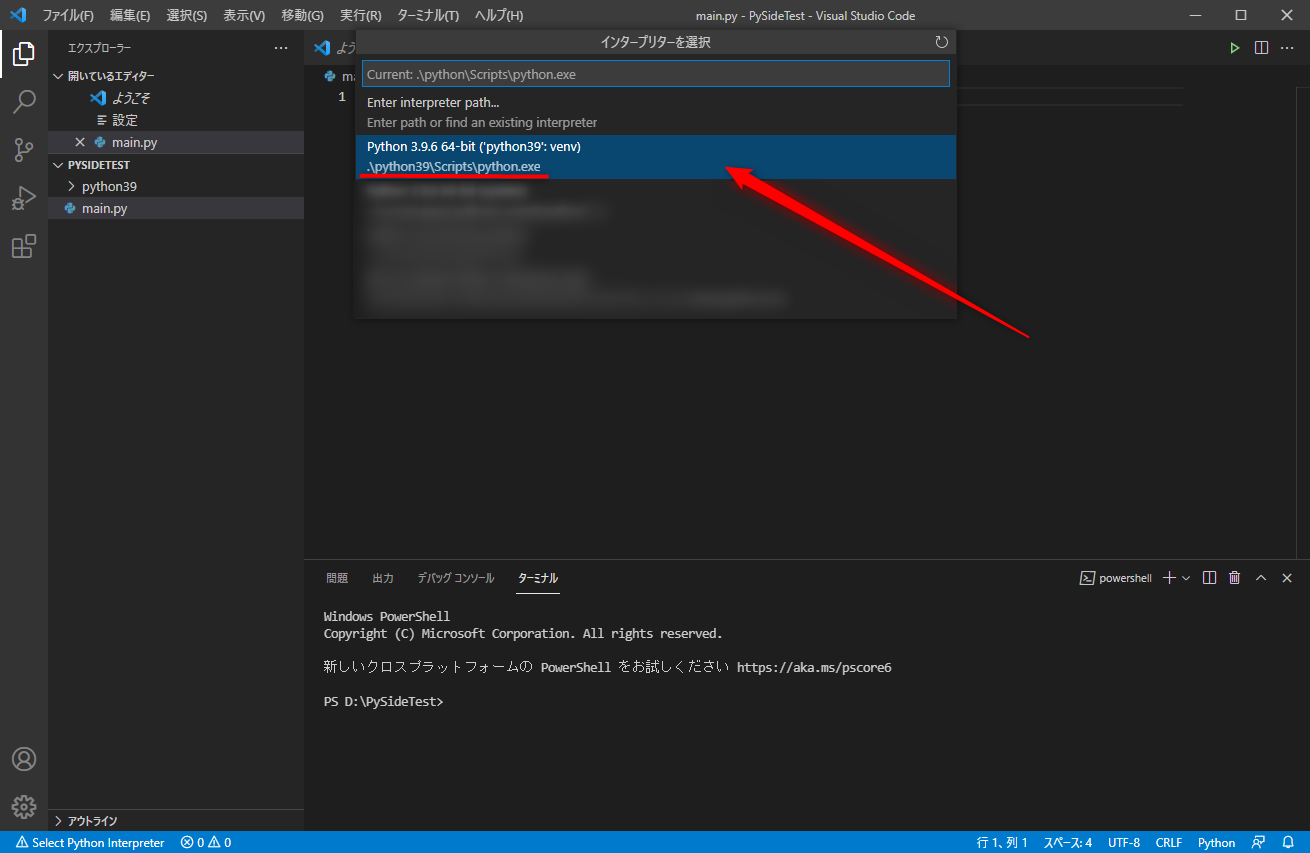Image resolution: width=1310 pixels, height=853 pixels.
Task: Add a new terminal with plus icon
Action: 1168,578
